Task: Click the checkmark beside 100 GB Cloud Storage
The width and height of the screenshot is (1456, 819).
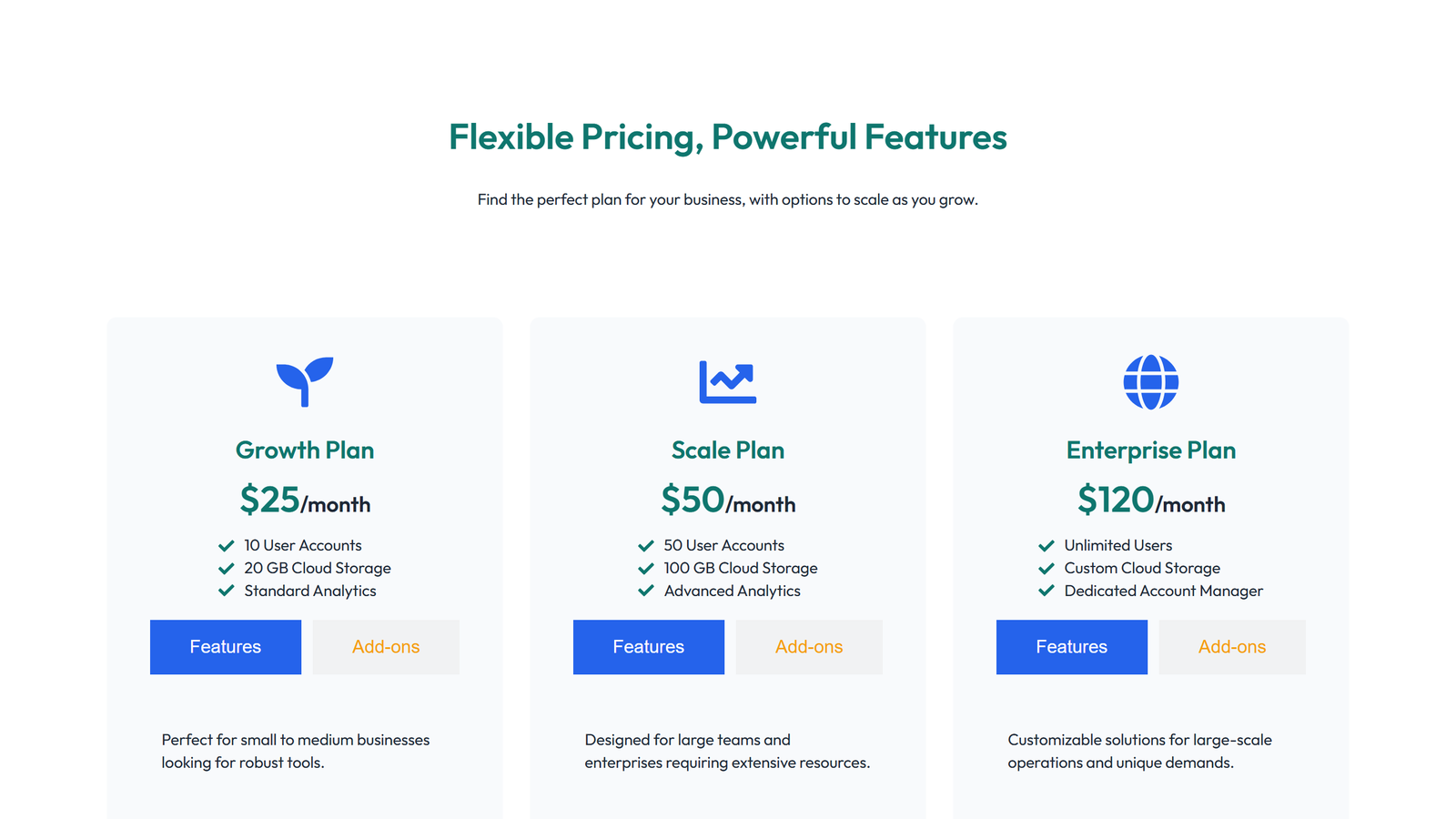Action: pos(645,568)
